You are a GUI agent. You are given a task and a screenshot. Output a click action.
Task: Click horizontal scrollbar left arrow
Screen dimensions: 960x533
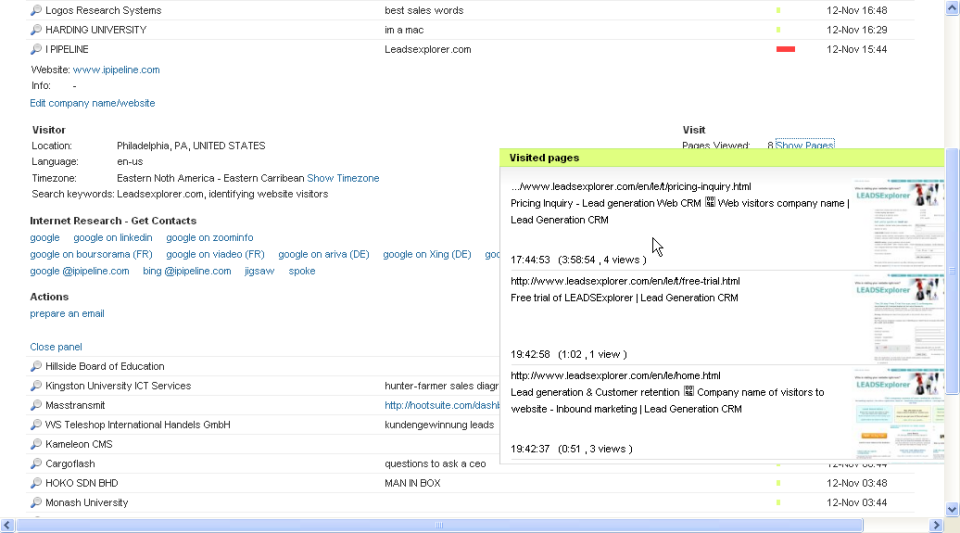pos(7,525)
